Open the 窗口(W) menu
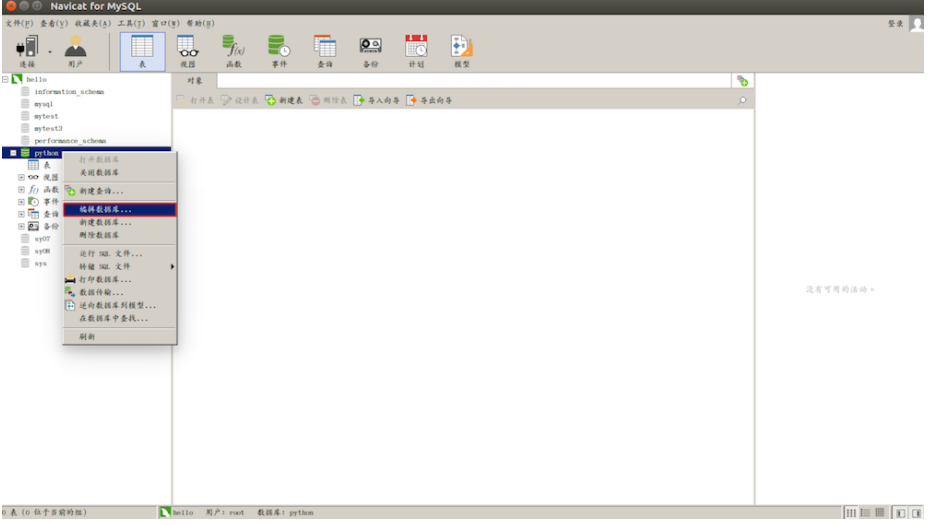 click(x=165, y=23)
